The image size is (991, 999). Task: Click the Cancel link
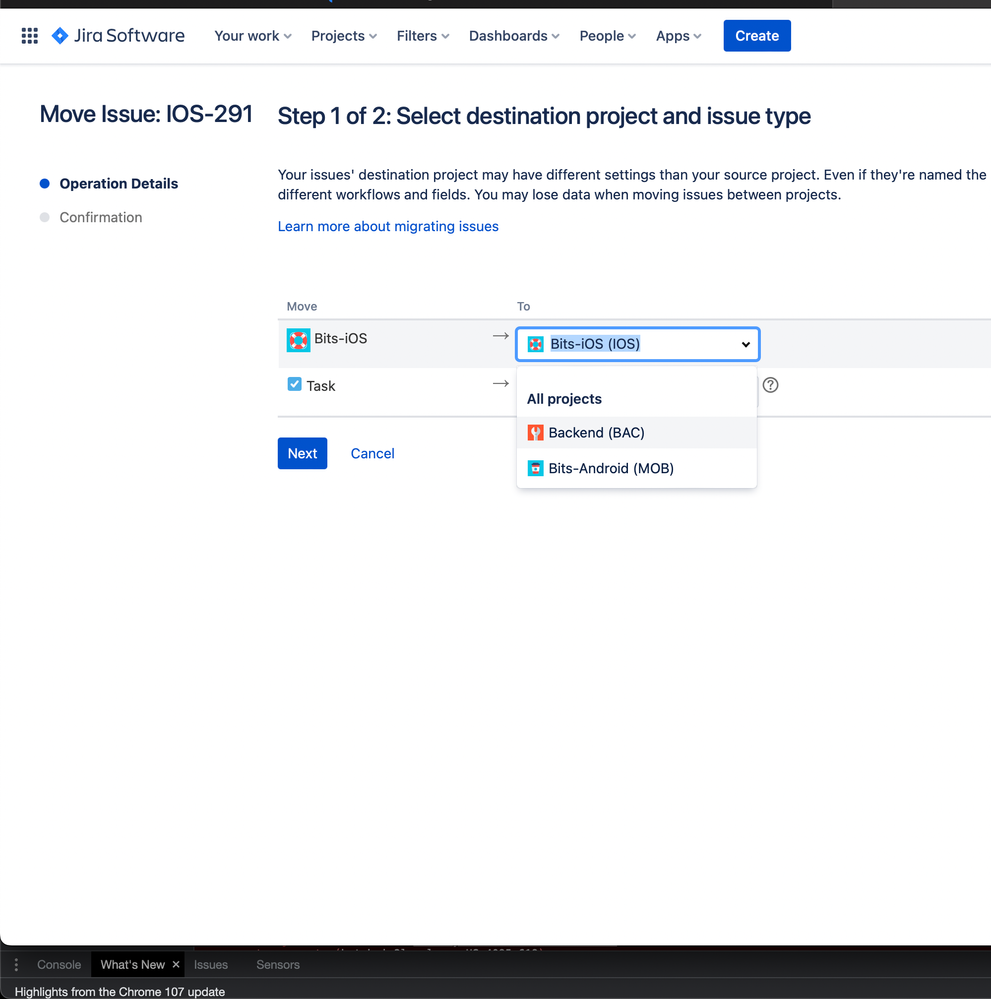(372, 454)
